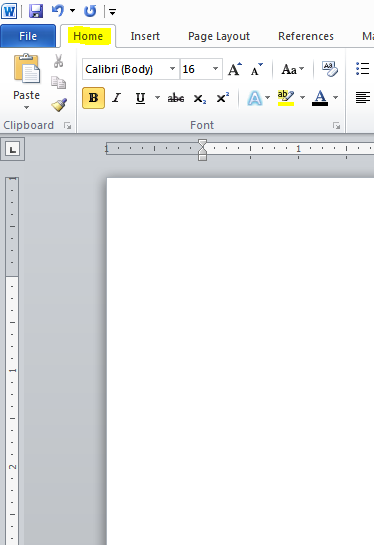Click the Bullets list icon
The height and width of the screenshot is (545, 374).
tap(363, 68)
